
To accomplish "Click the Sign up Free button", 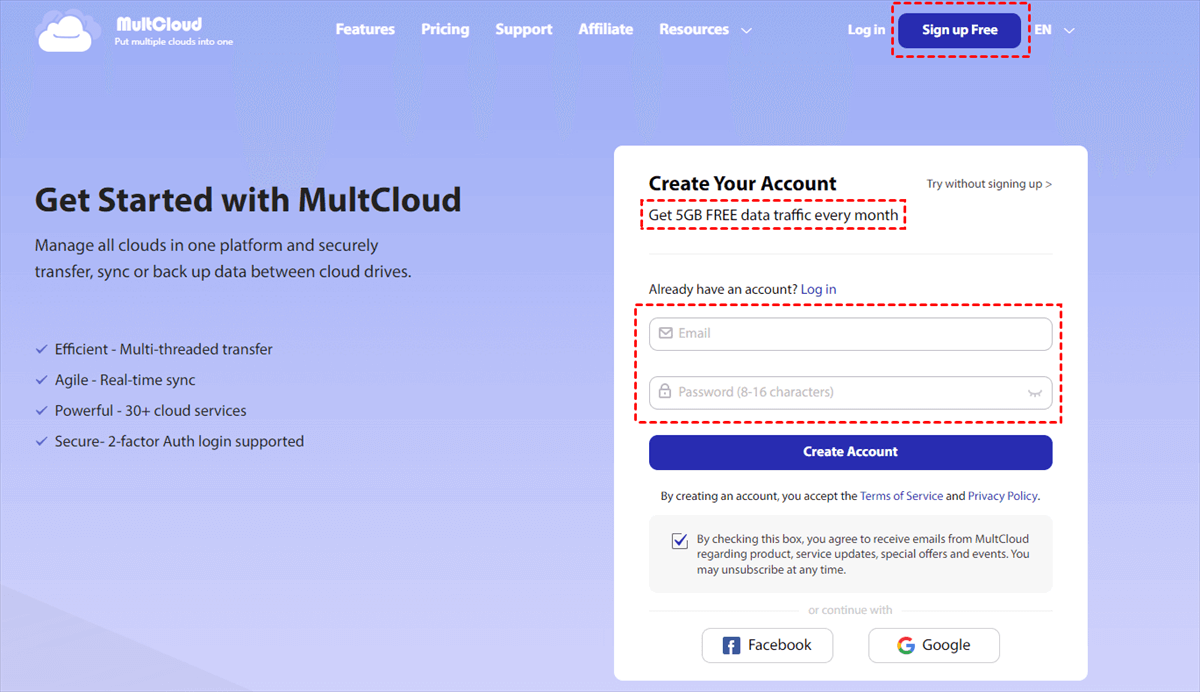I will click(960, 30).
